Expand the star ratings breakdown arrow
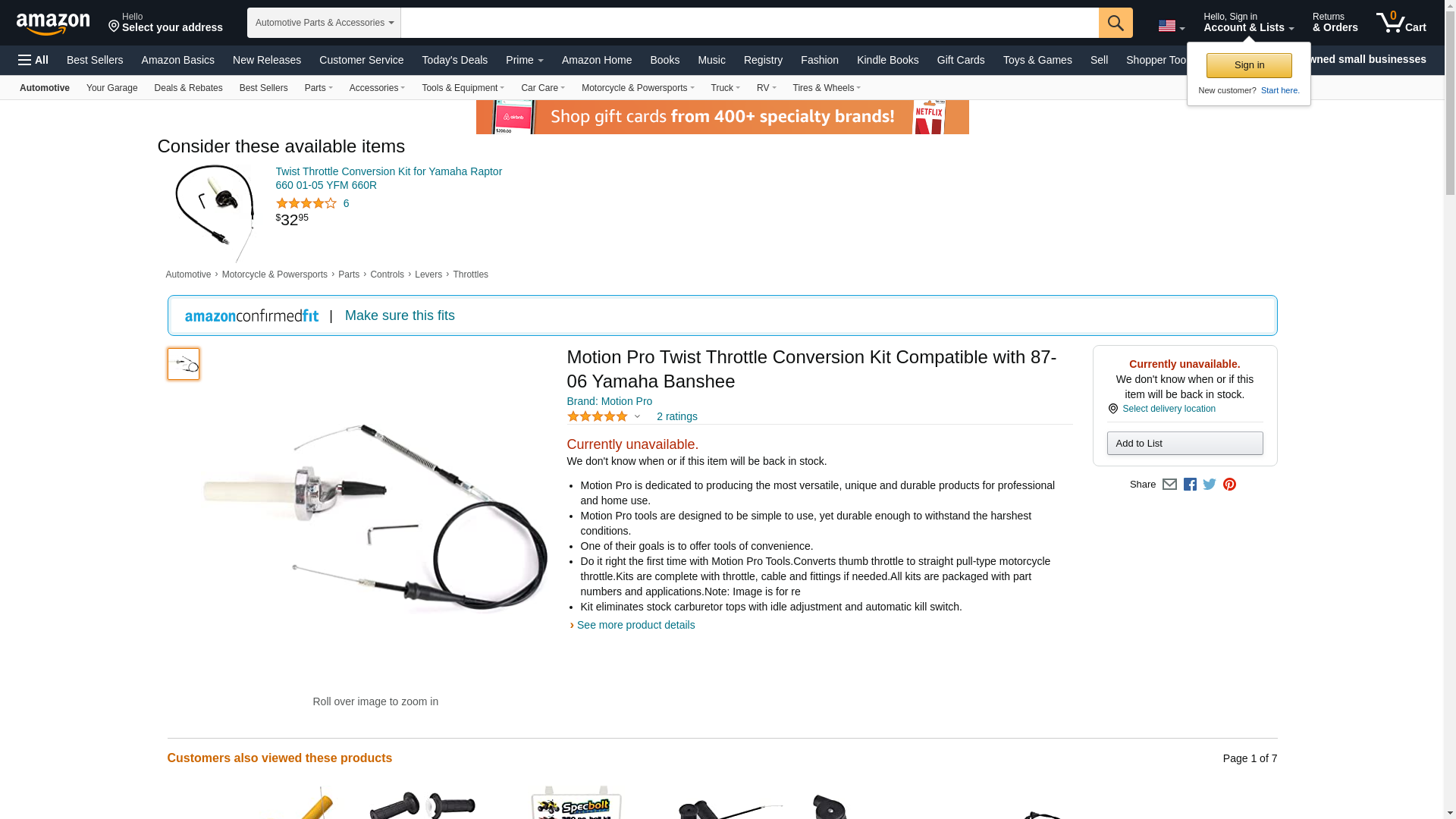 (x=637, y=416)
